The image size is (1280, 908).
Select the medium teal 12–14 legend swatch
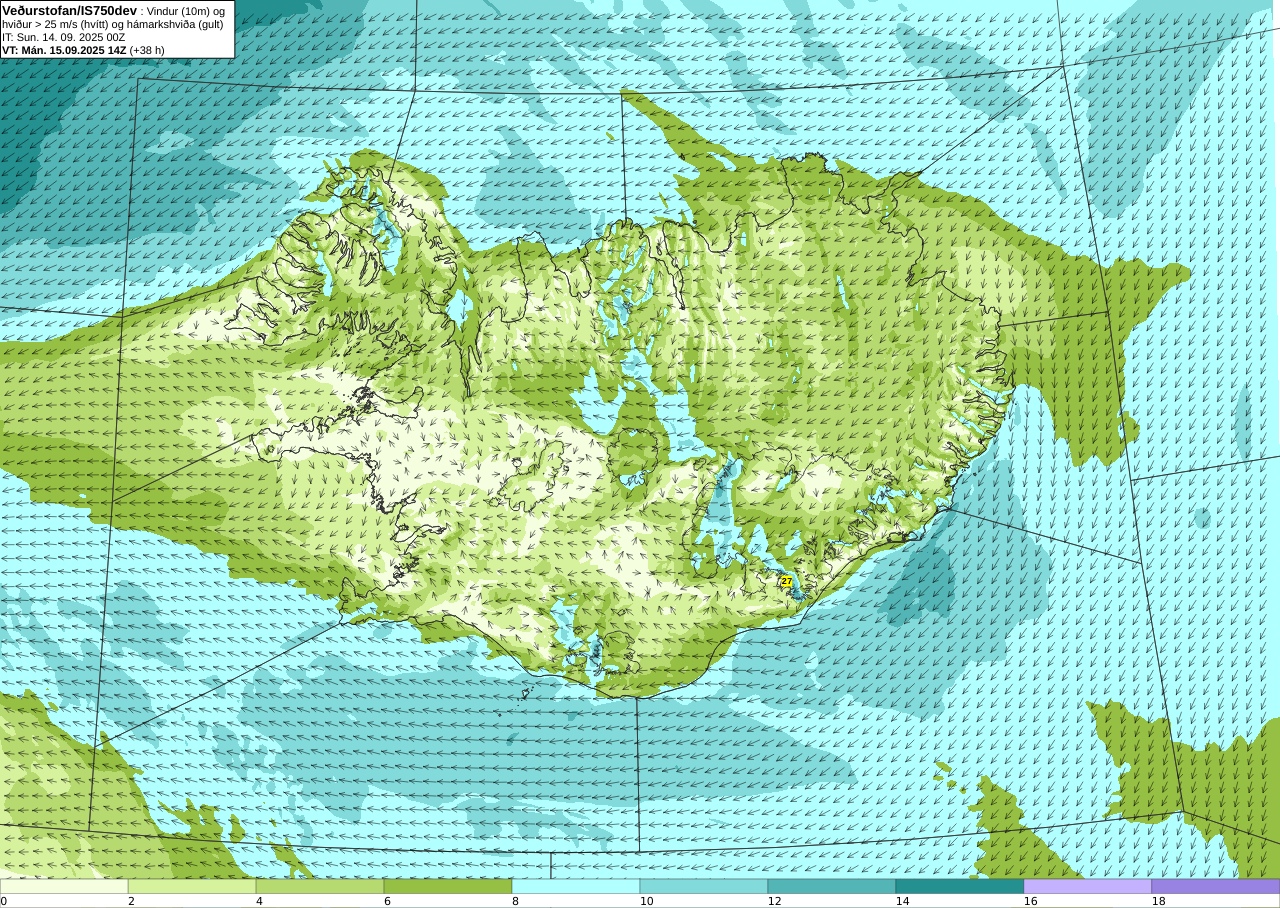[x=832, y=886]
